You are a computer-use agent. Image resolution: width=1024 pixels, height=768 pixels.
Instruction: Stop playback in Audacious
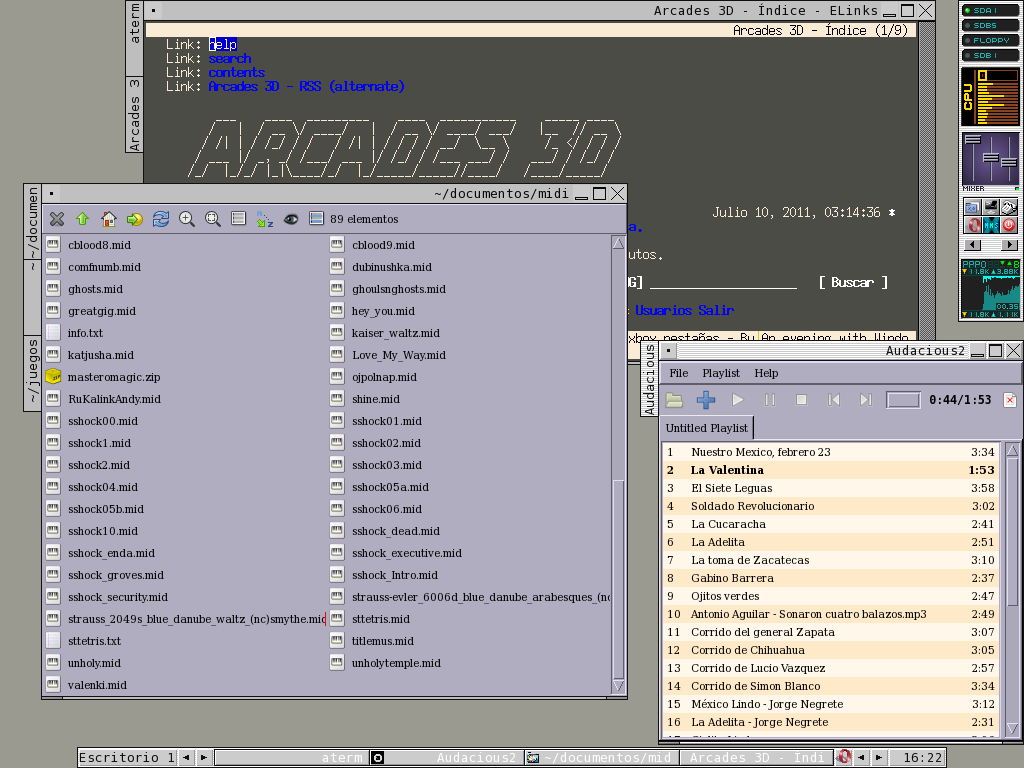click(801, 400)
